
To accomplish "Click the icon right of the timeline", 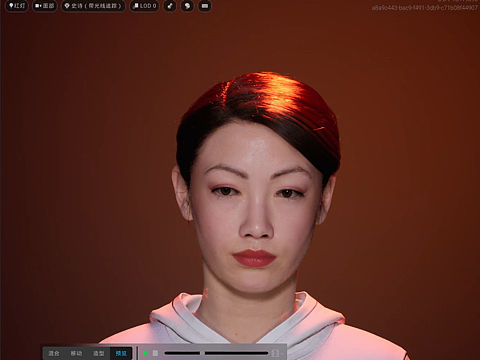I will pos(275,353).
